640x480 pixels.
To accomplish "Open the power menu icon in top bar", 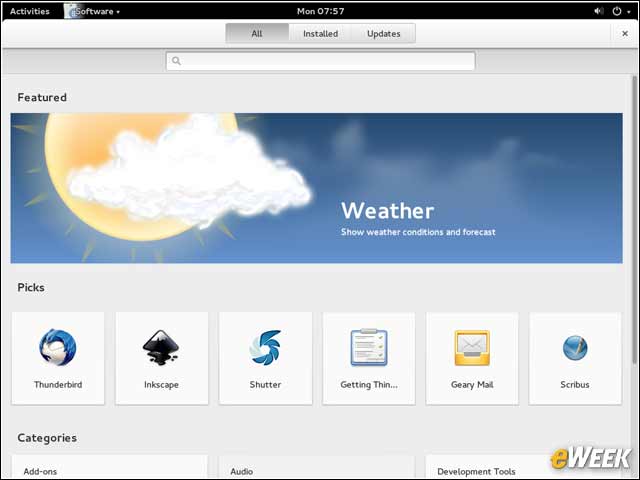I will click(617, 11).
